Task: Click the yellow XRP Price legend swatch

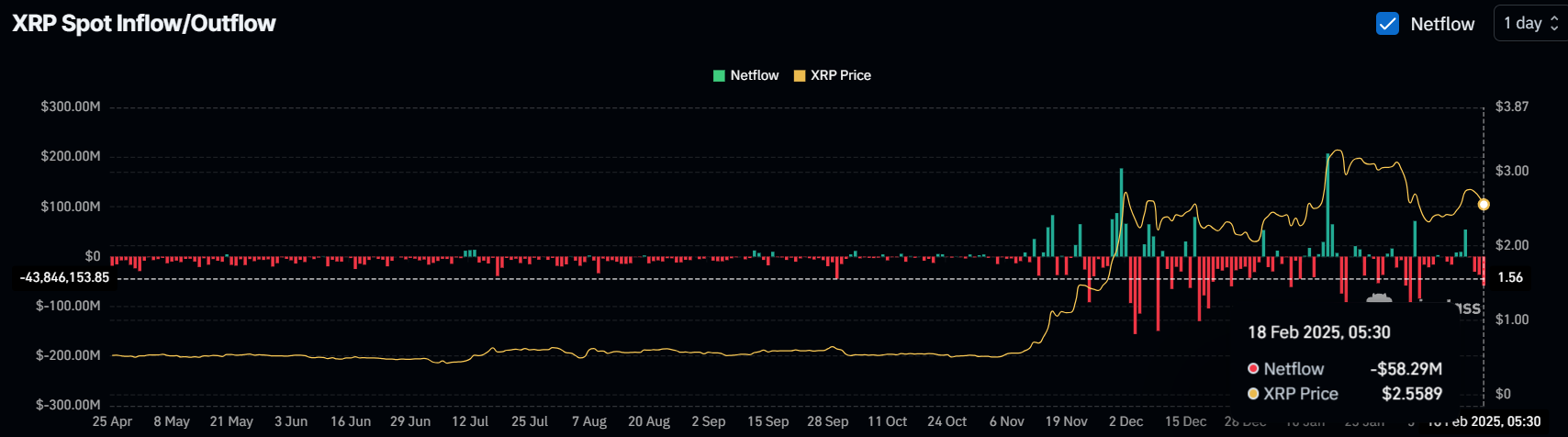Action: [x=799, y=75]
